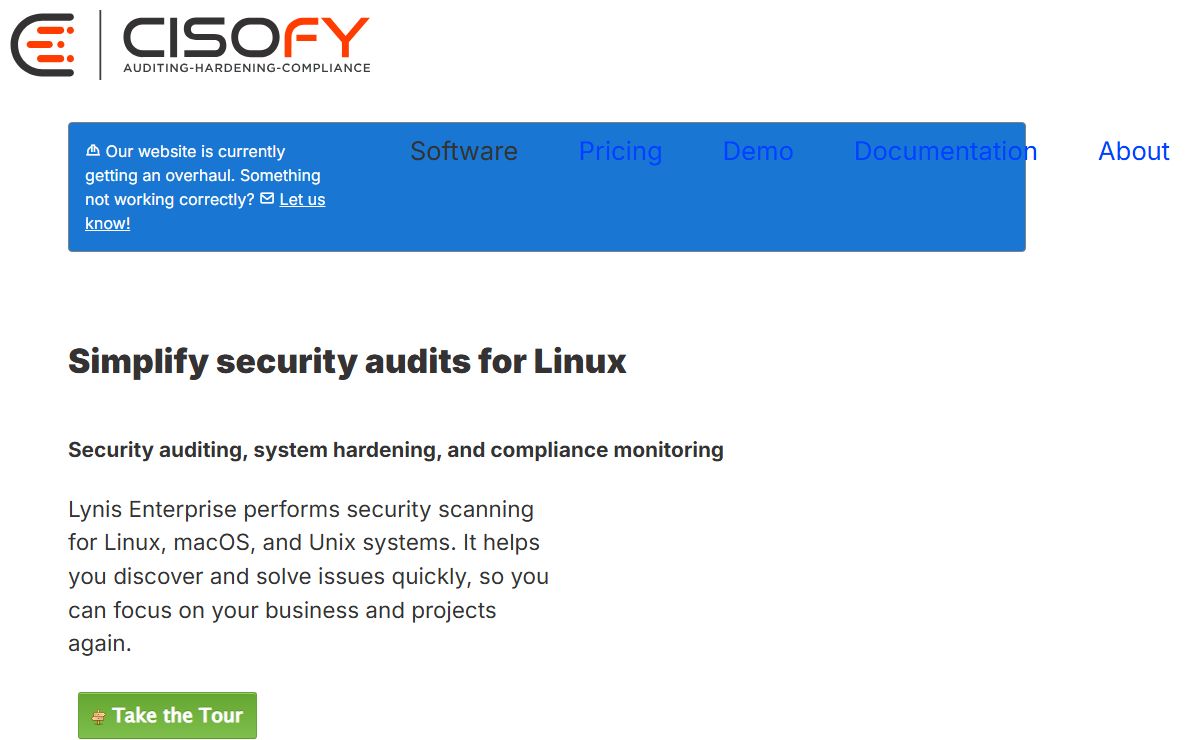
Task: Click the signpost icon on Tour button
Action: pos(98,716)
